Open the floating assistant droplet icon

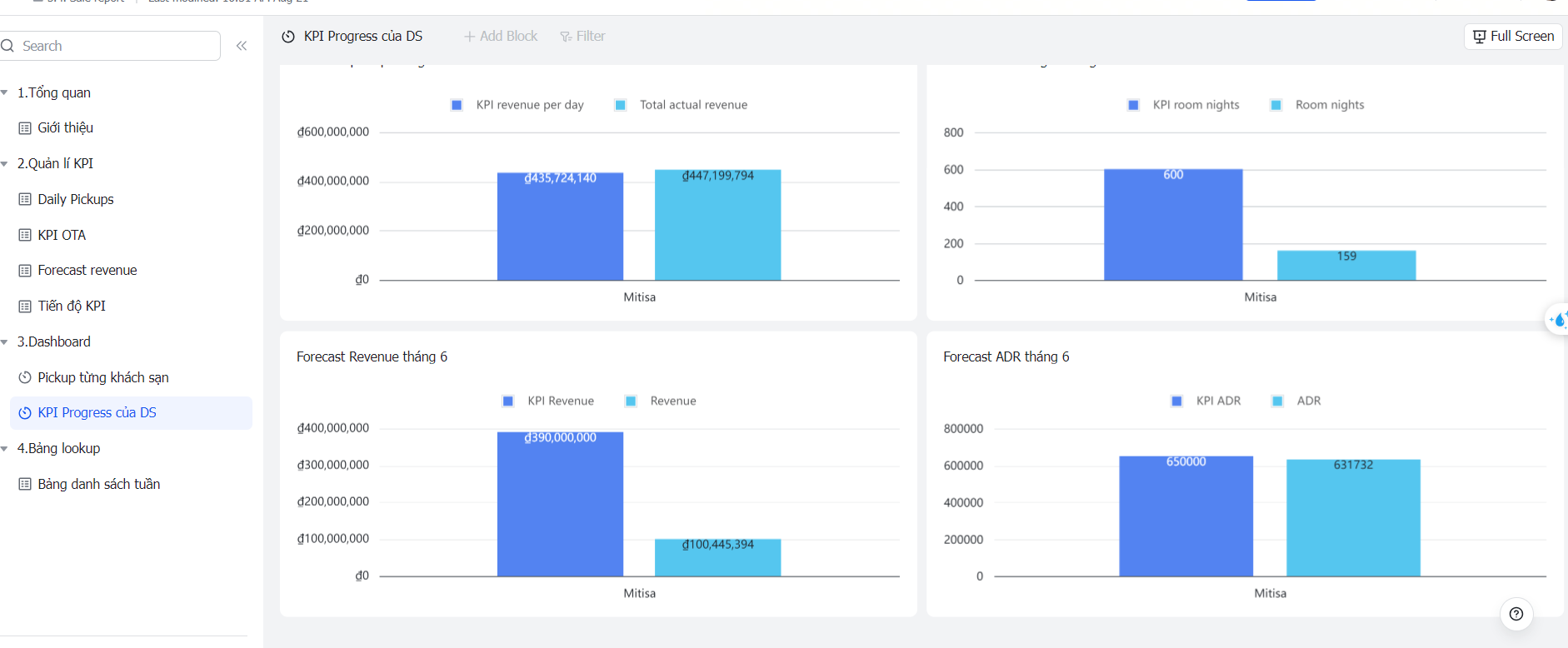pyautogui.click(x=1557, y=319)
